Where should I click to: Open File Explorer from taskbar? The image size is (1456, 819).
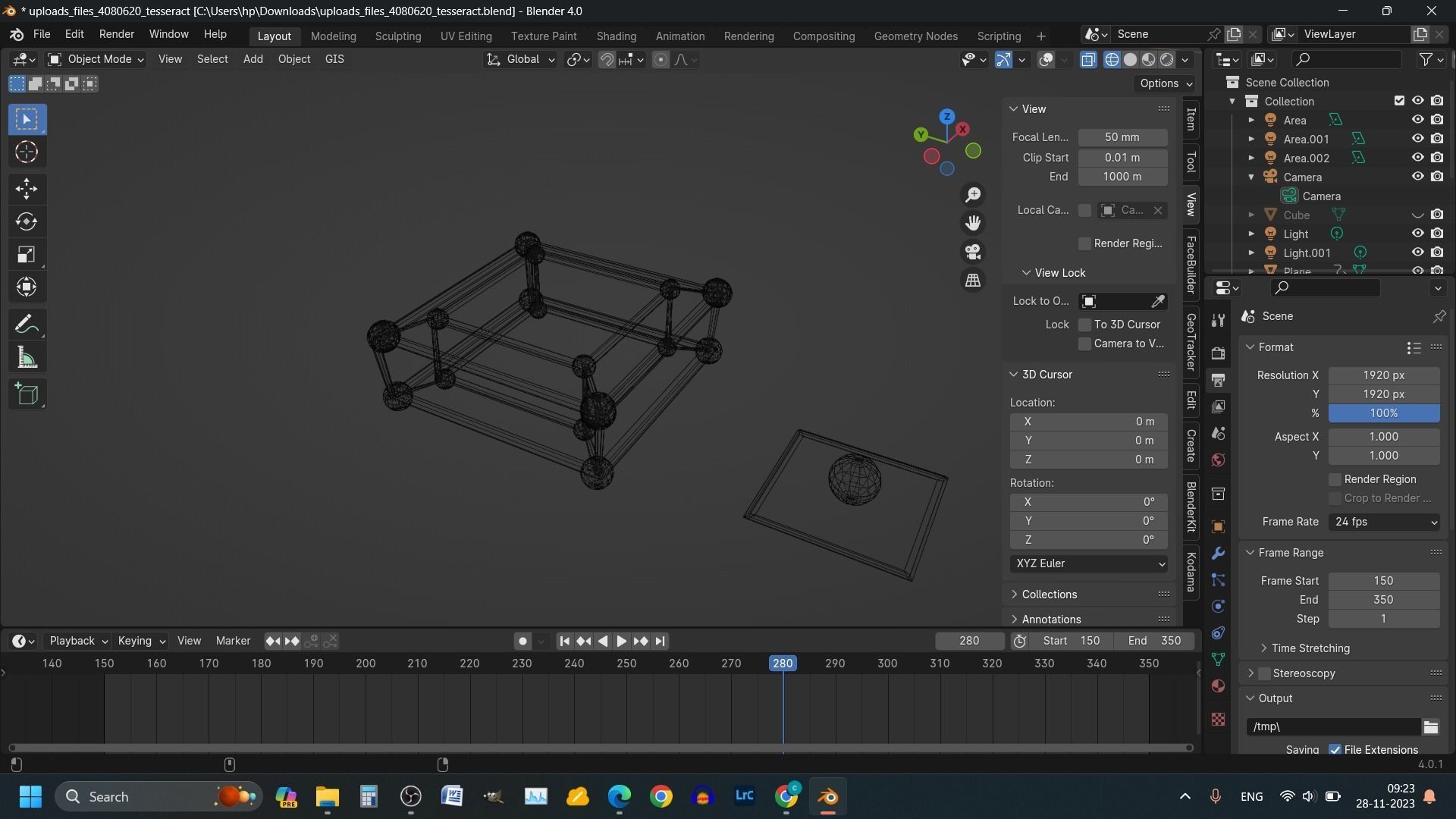pyautogui.click(x=327, y=796)
